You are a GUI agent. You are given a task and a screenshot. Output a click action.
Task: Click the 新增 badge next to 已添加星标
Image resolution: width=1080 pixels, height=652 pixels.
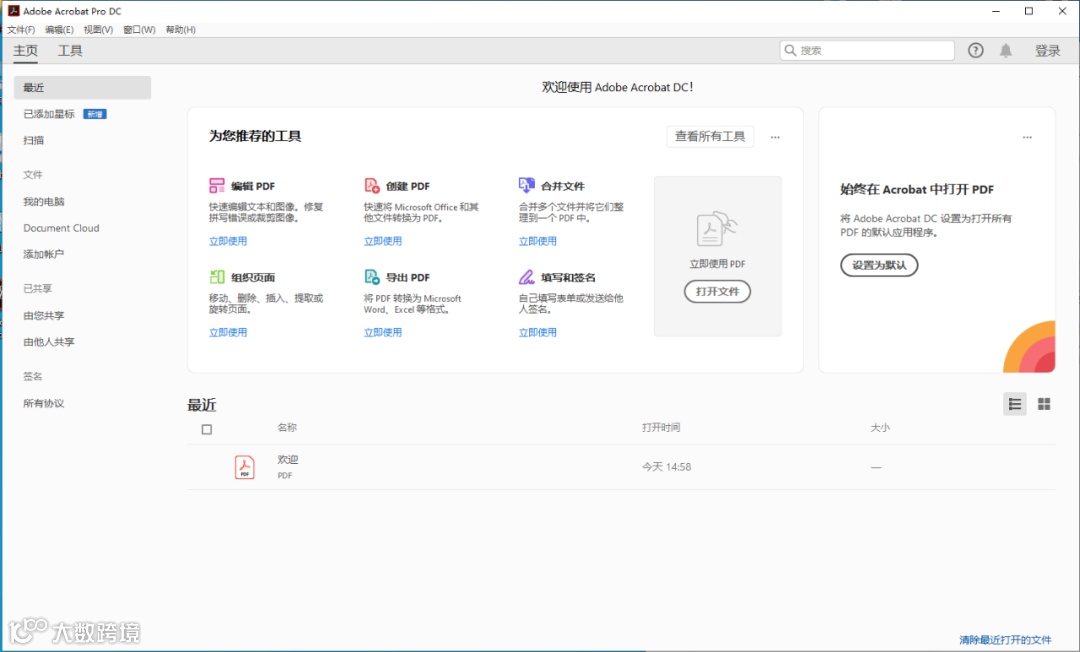(x=94, y=114)
